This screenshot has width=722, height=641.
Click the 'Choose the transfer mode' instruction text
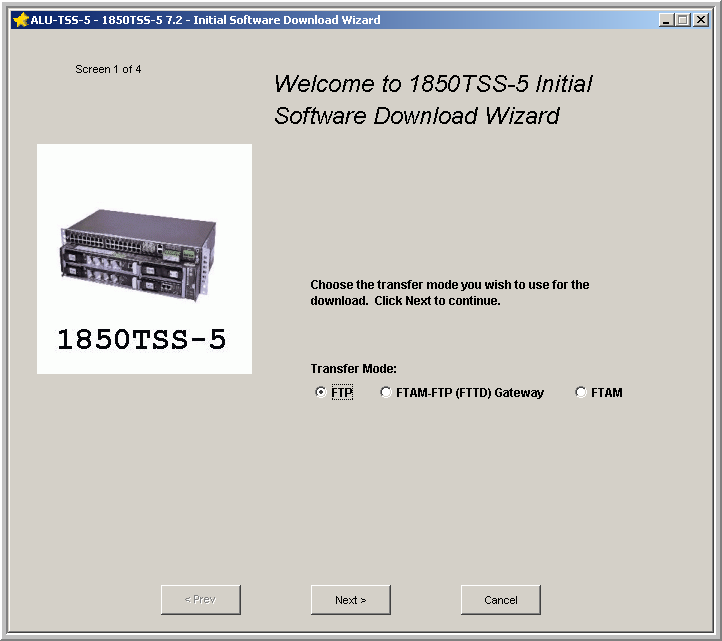coord(450,292)
